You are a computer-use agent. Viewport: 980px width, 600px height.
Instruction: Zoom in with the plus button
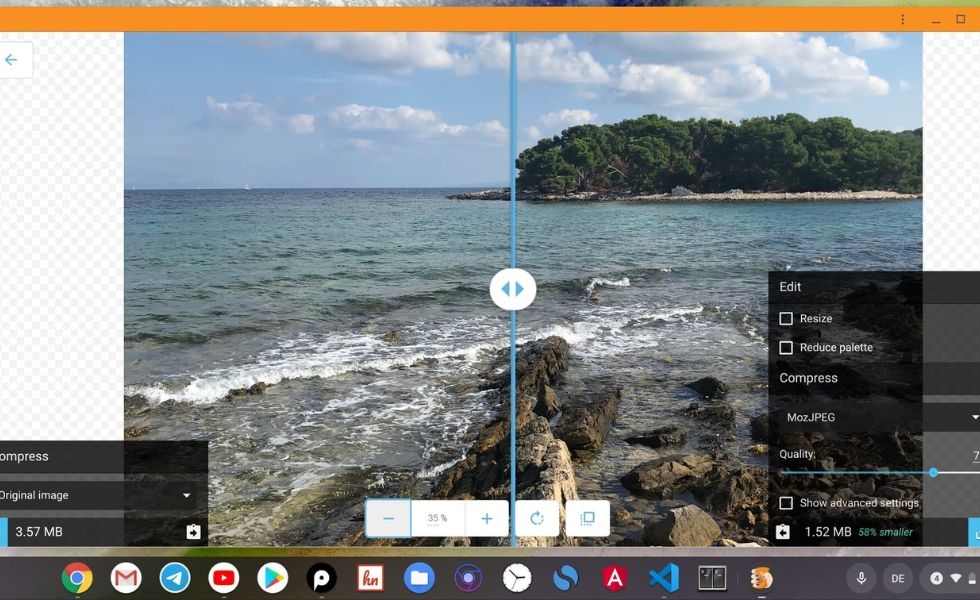coord(486,518)
